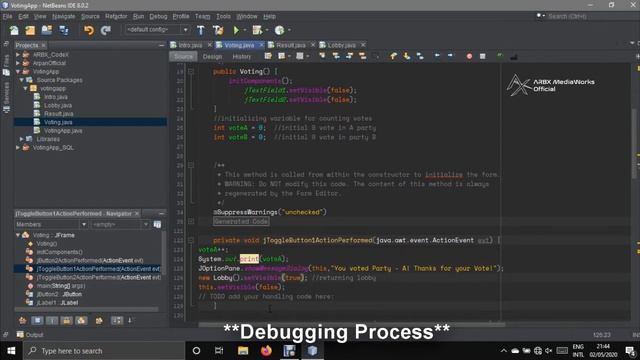Toggle Sort by Name in Navigator

coord(117,320)
